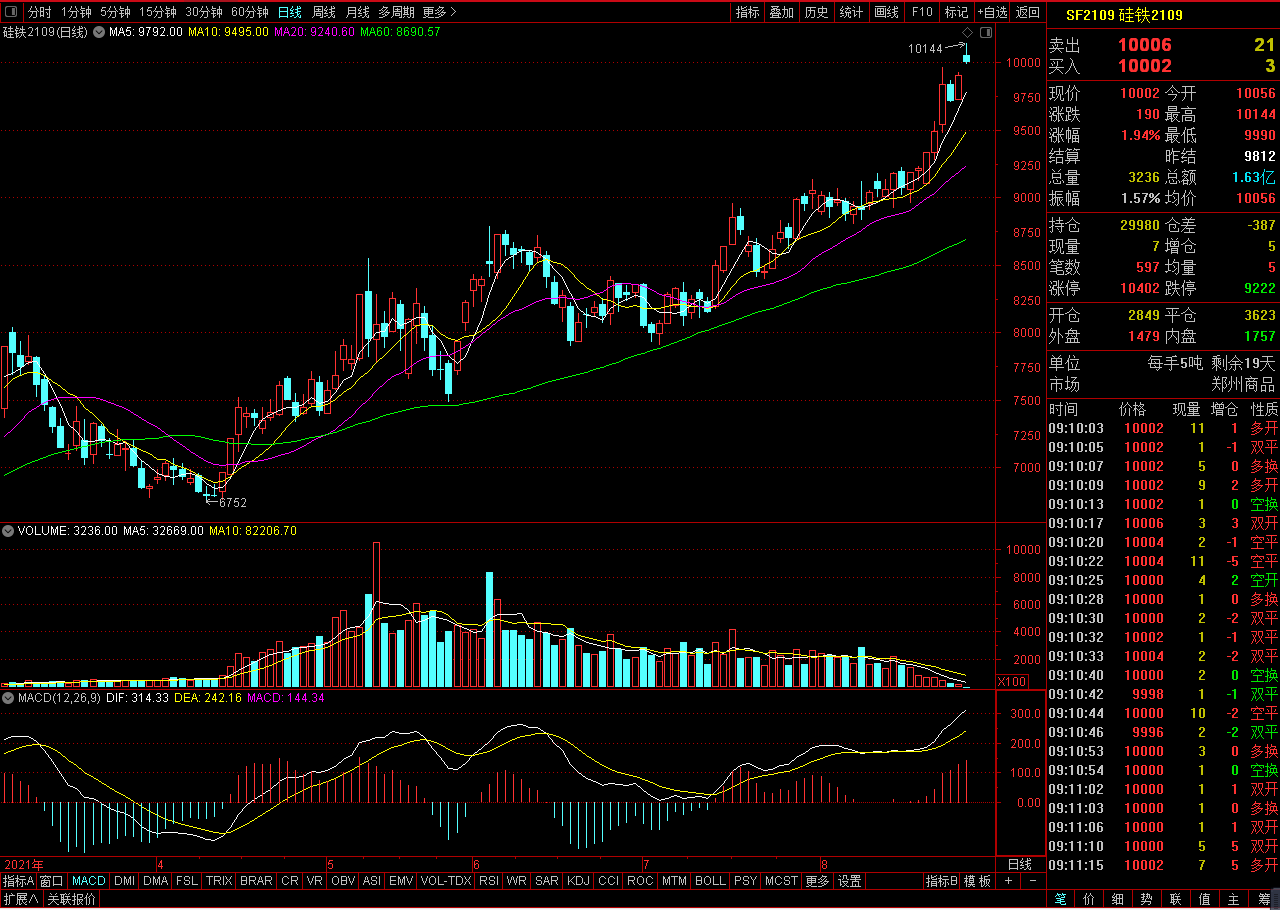Open the F10 information page
The image size is (1280, 910).
(922, 12)
